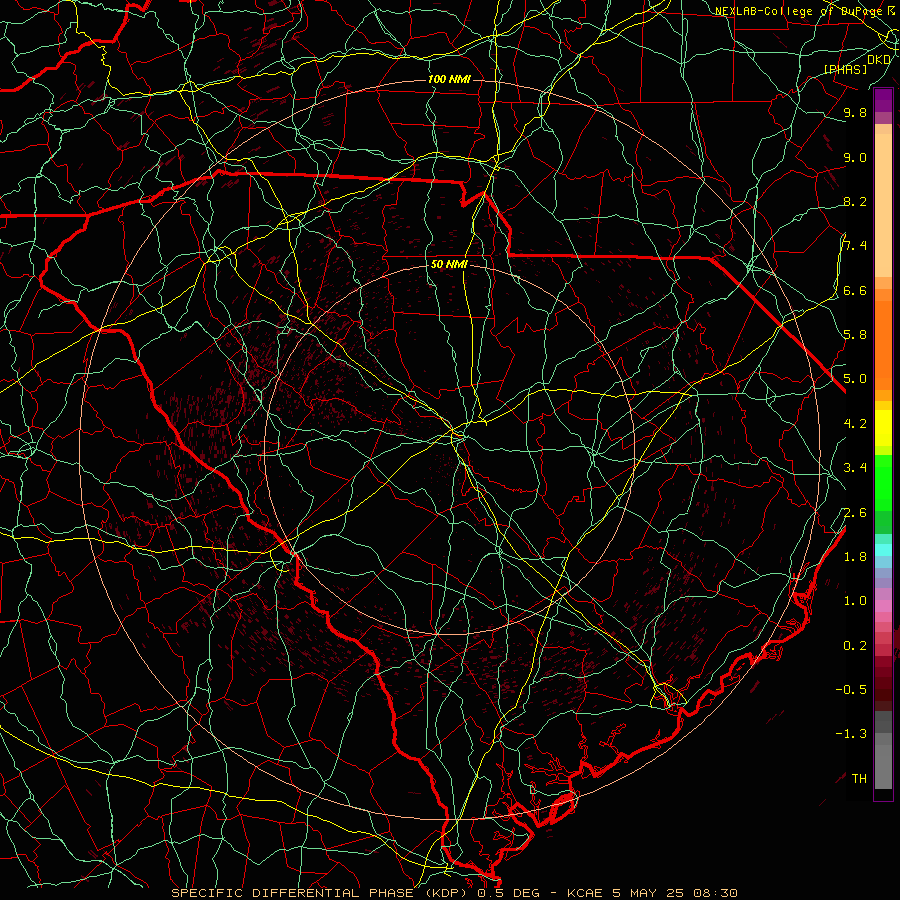
Task: Click the 50 NMI range ring label
Action: 449,264
